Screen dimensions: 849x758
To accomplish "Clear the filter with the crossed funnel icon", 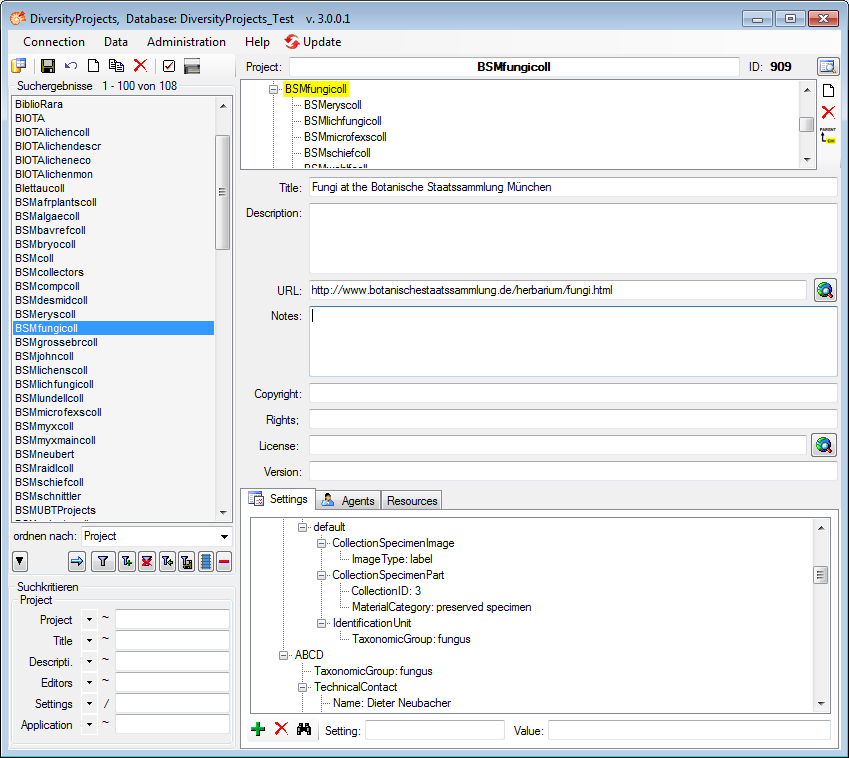I will [147, 561].
